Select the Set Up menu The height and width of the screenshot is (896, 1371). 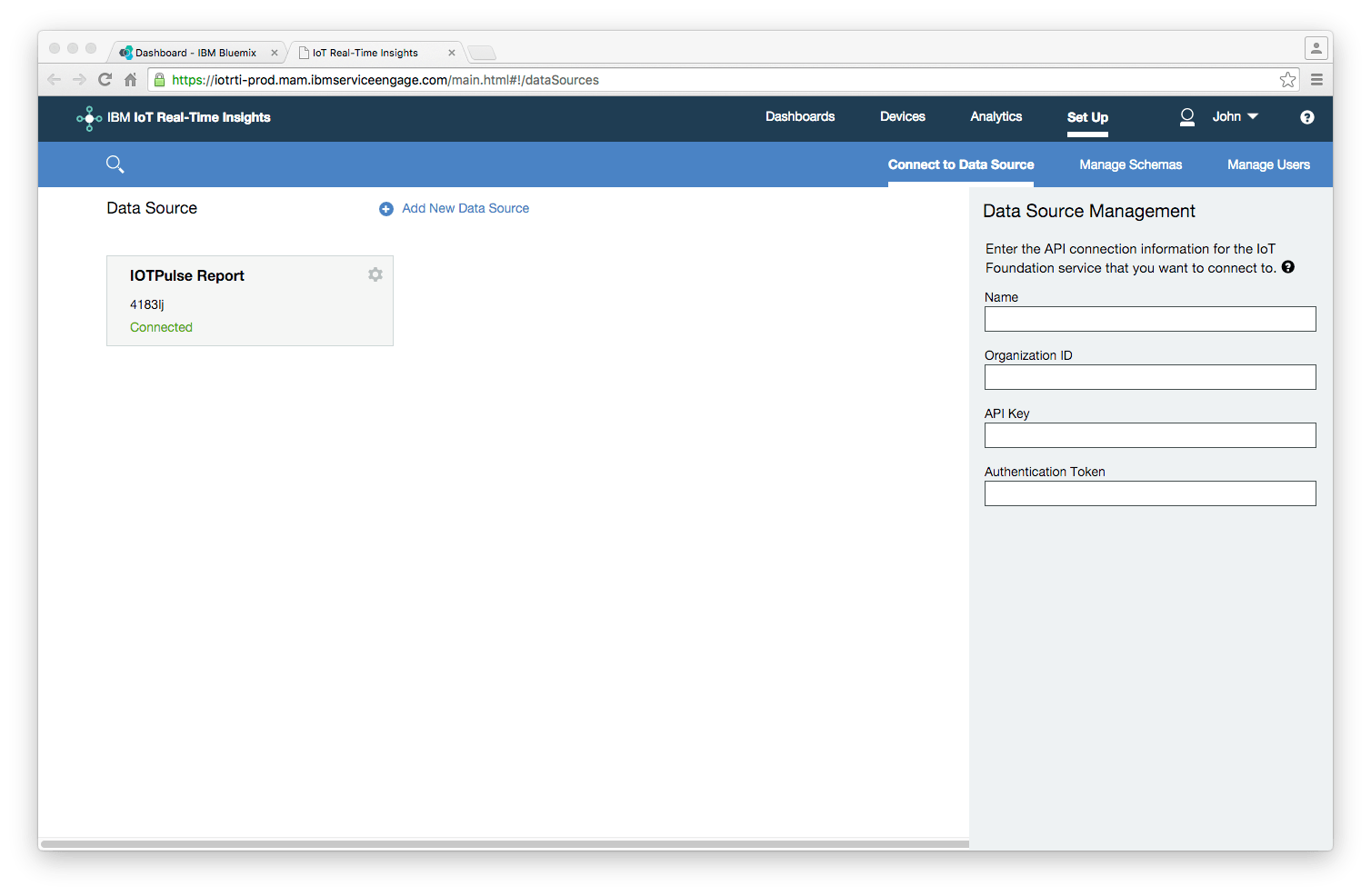pyautogui.click(x=1087, y=118)
